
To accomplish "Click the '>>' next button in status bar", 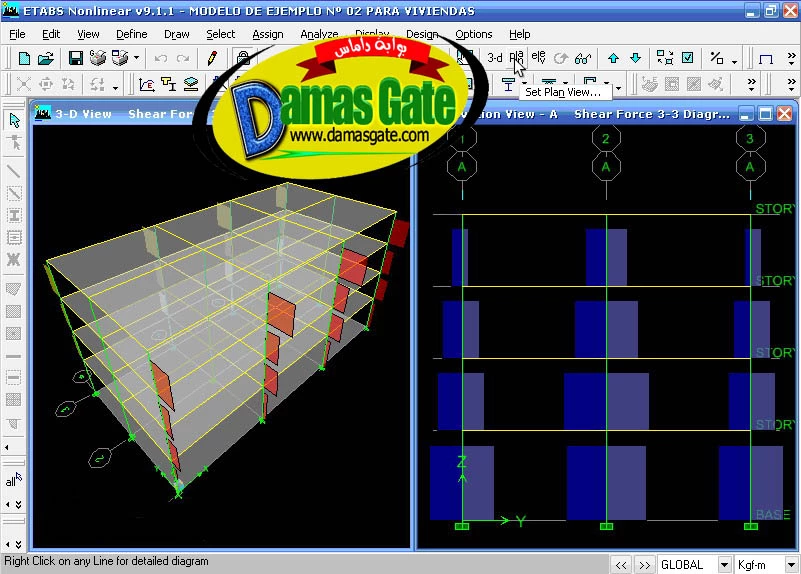I will [x=645, y=565].
